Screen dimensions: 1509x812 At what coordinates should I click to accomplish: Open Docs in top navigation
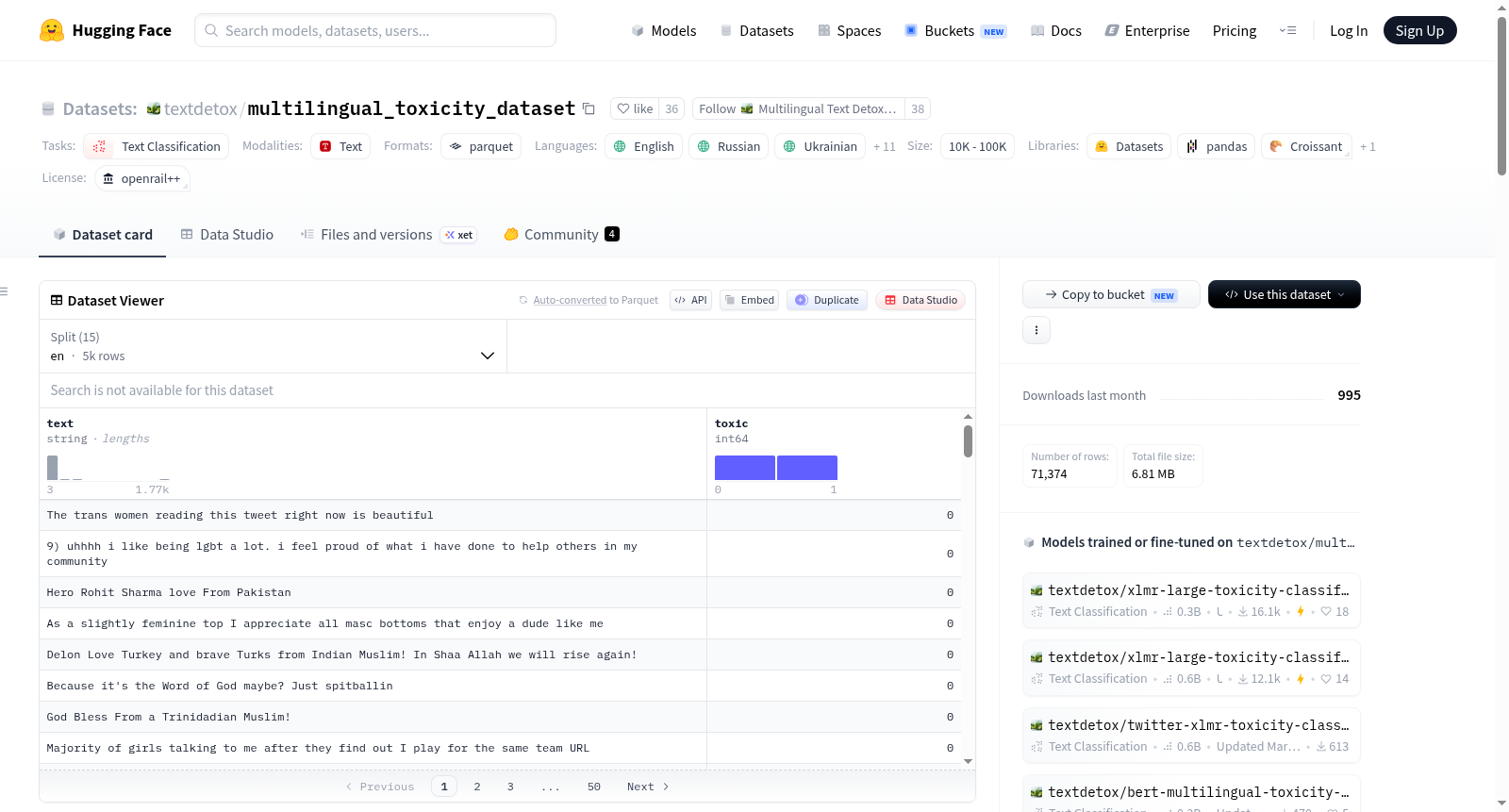(1055, 30)
